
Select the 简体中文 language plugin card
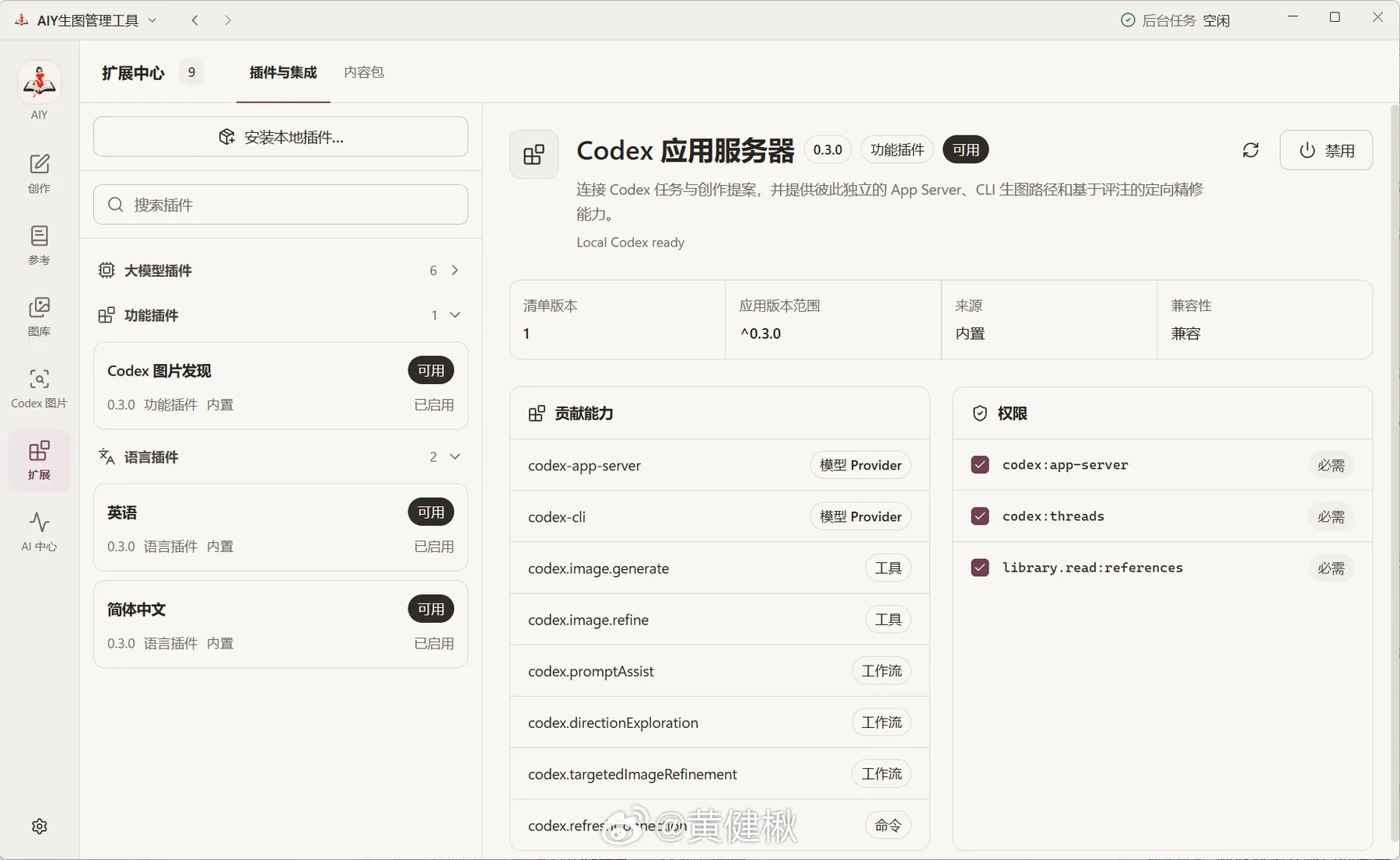(281, 624)
